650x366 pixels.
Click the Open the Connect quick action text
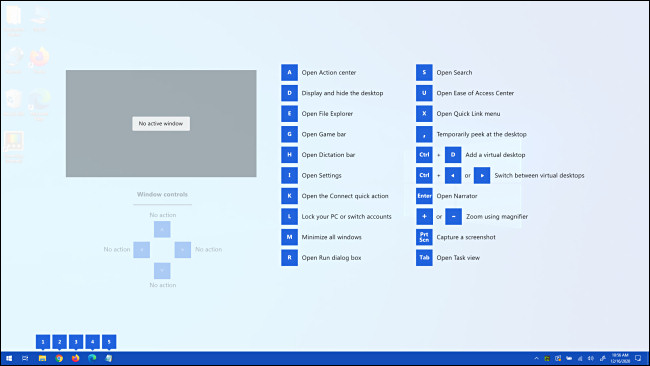click(345, 196)
